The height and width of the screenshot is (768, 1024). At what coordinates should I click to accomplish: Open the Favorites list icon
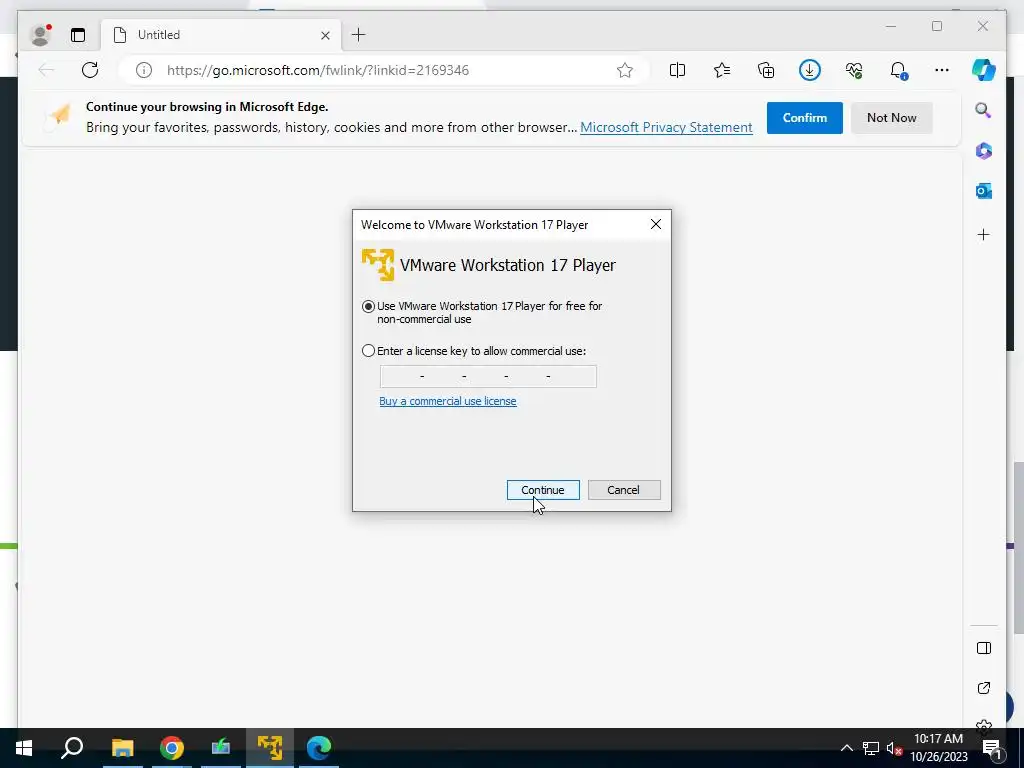click(722, 70)
